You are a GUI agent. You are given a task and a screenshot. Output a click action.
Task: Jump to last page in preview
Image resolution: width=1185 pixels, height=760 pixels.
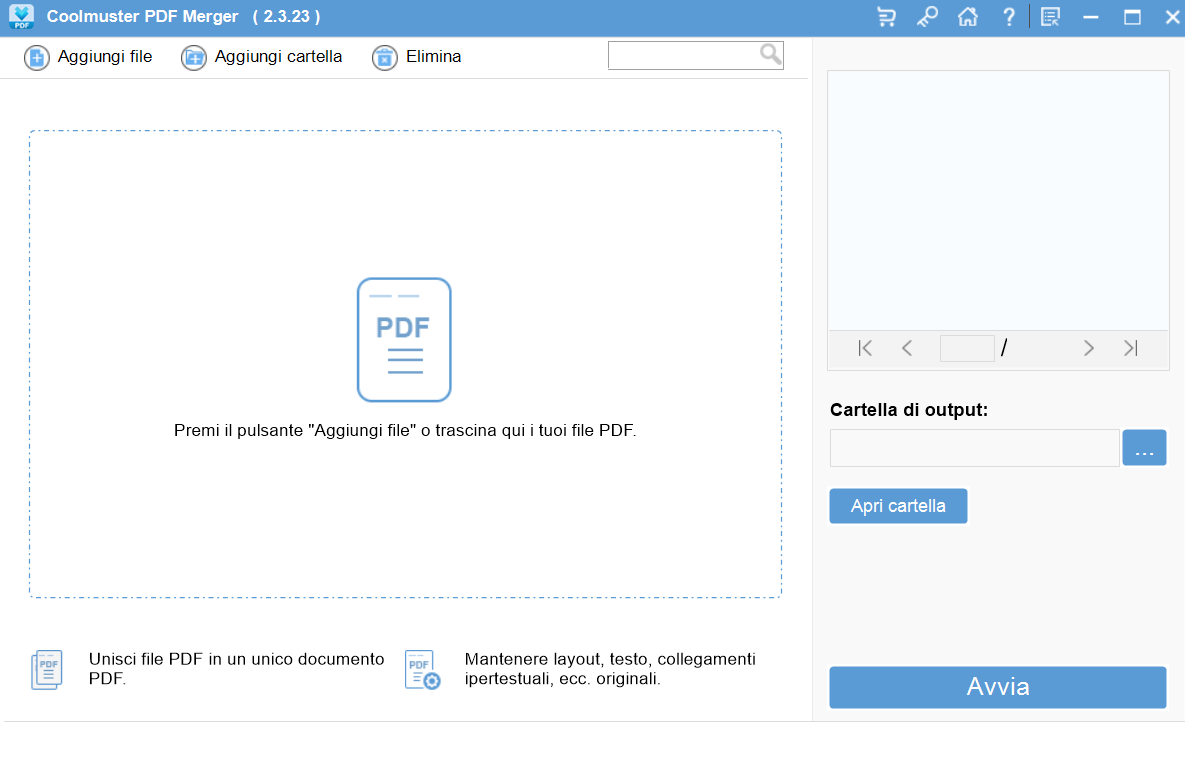pyautogui.click(x=1131, y=348)
